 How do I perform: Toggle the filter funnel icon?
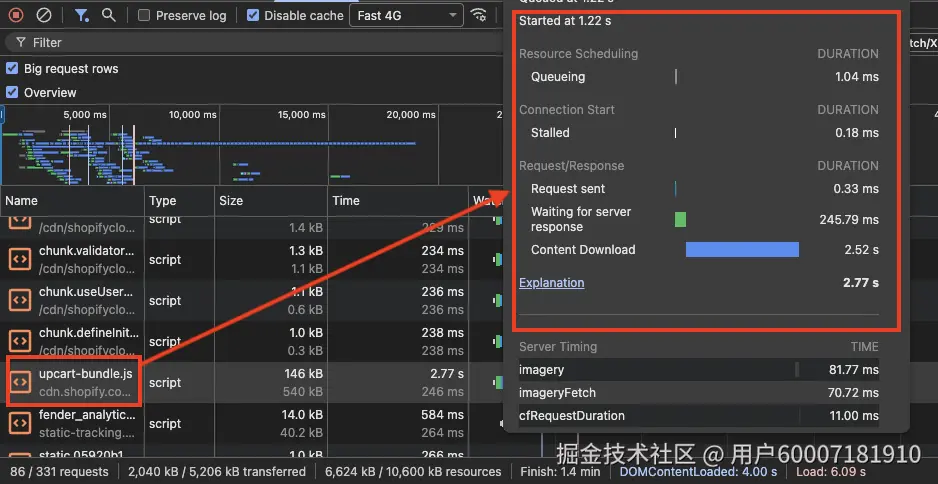coord(81,15)
